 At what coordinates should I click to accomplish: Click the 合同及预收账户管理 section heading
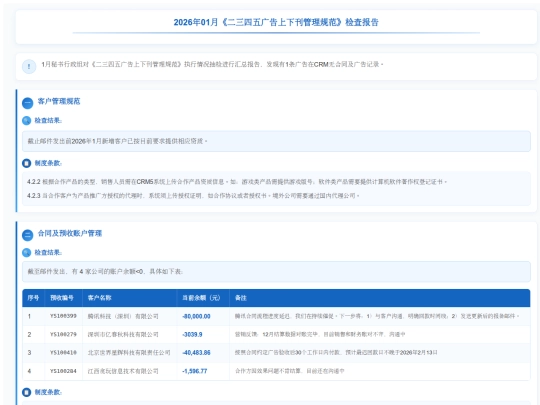tap(70, 233)
